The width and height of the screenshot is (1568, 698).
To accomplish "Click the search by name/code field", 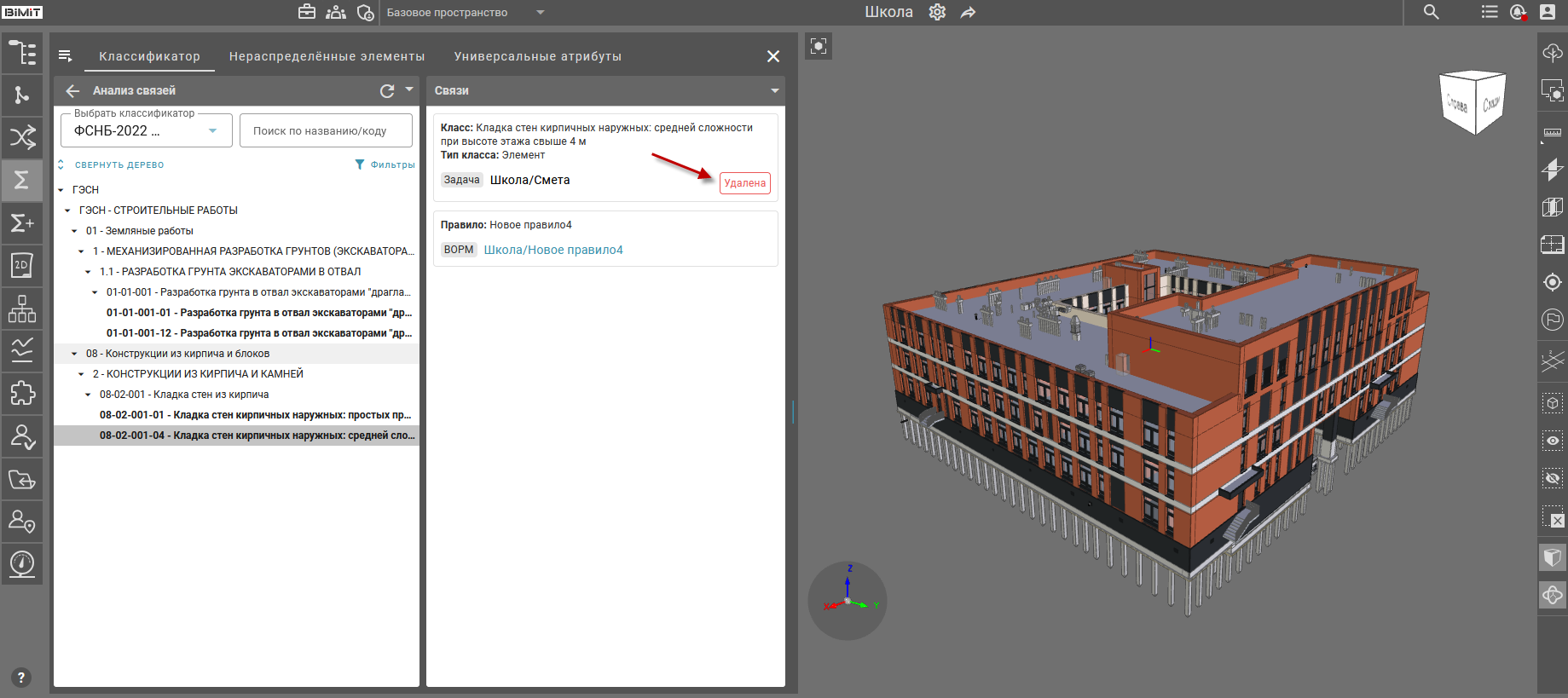I will tap(326, 131).
